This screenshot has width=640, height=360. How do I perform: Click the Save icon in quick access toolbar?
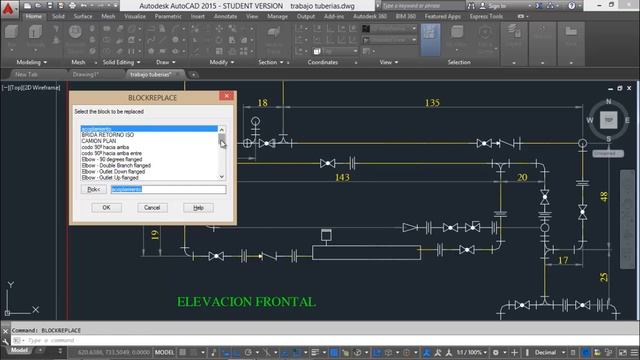click(50, 6)
